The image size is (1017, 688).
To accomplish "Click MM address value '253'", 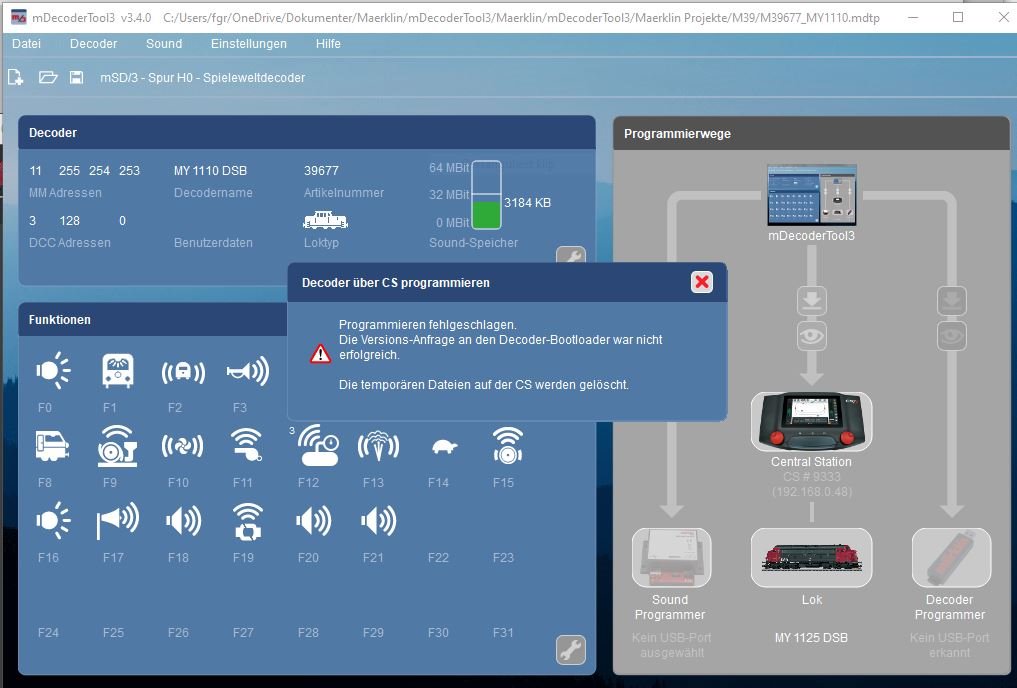I will [x=129, y=171].
